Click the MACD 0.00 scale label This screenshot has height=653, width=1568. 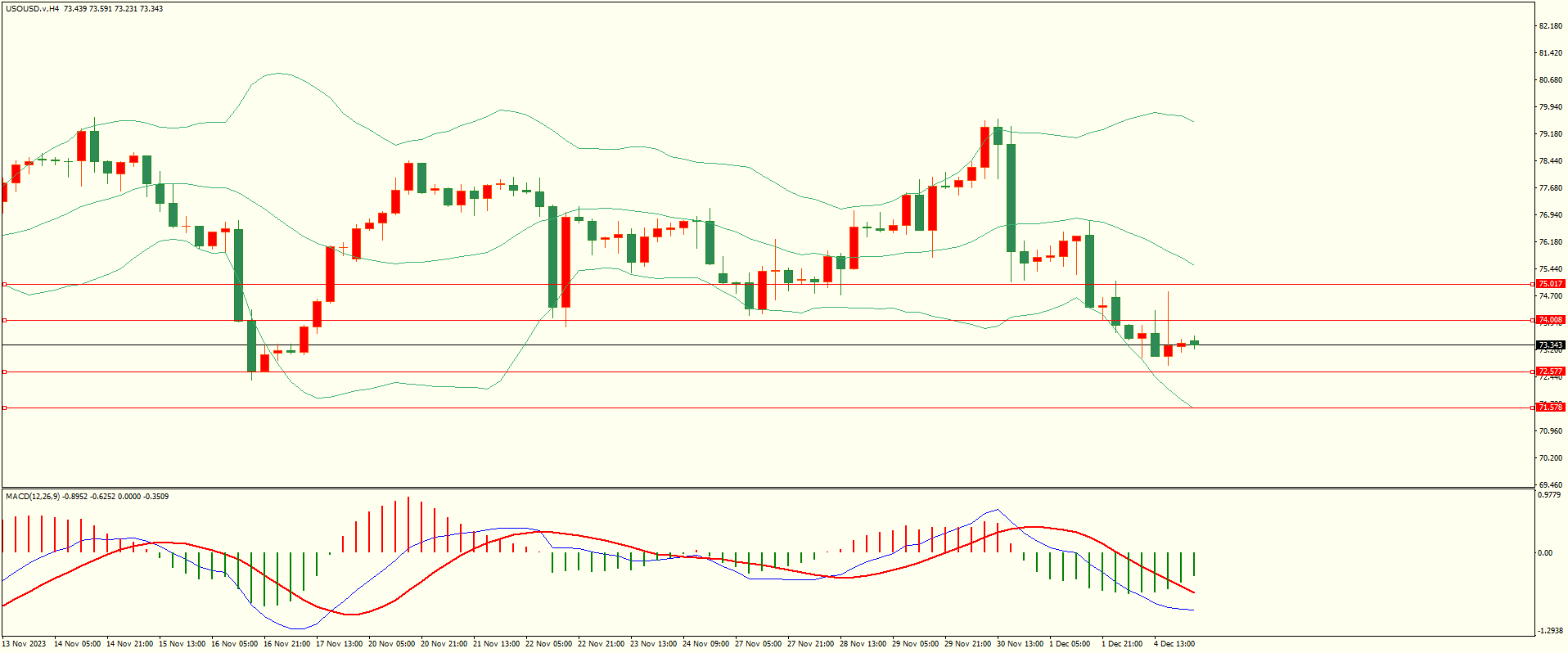1545,553
